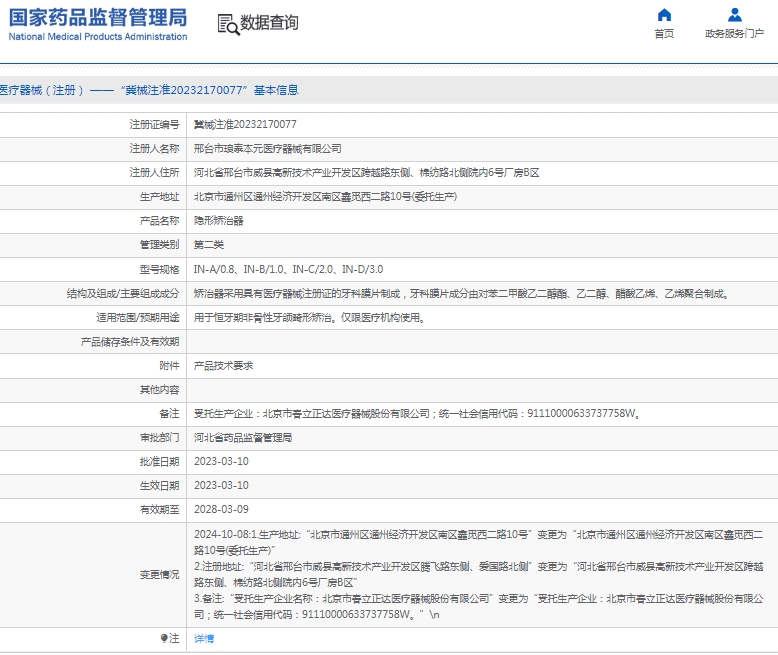Viewport: 778px width, 655px height.
Task: Click the 首页 text label
Action: pyautogui.click(x=664, y=34)
